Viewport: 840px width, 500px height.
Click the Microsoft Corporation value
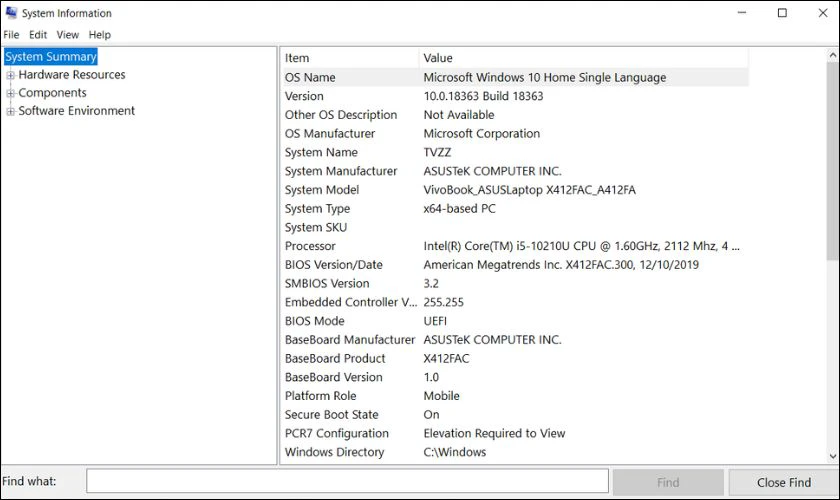coord(482,133)
